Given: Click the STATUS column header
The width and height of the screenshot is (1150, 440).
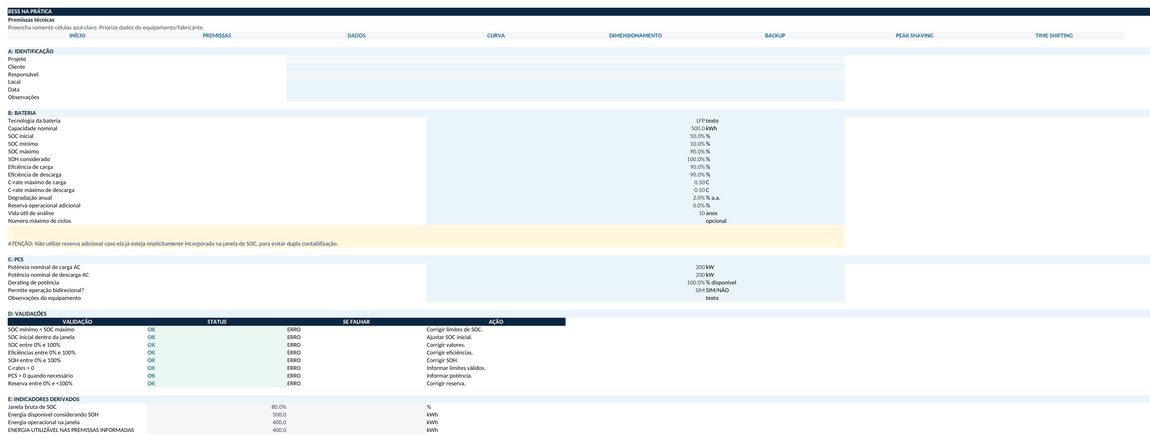Looking at the screenshot, I should click(216, 322).
